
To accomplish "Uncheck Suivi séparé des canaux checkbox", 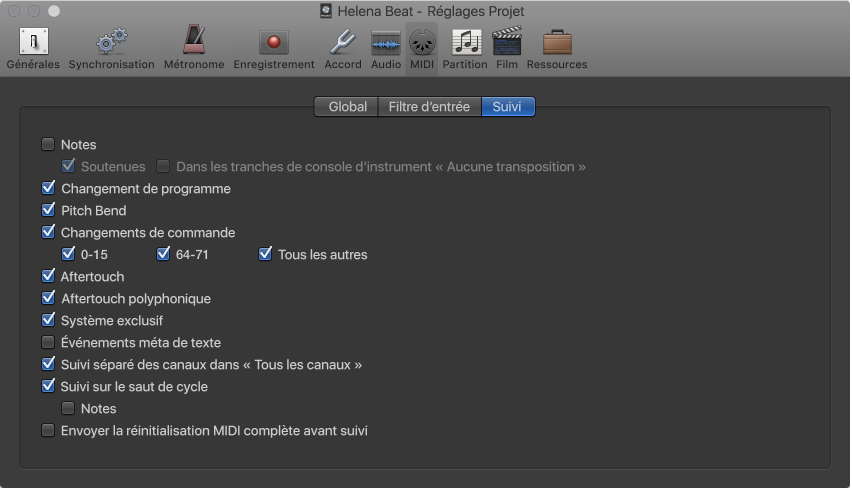I will point(48,364).
